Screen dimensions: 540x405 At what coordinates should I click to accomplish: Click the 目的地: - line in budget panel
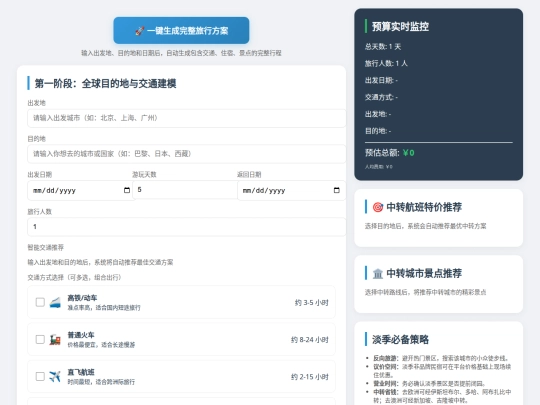point(378,131)
